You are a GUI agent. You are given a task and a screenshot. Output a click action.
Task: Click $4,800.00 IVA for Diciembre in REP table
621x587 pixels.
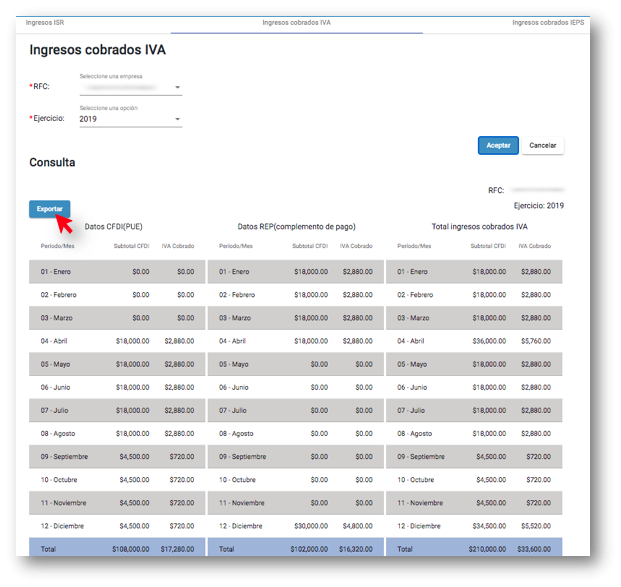tap(358, 526)
